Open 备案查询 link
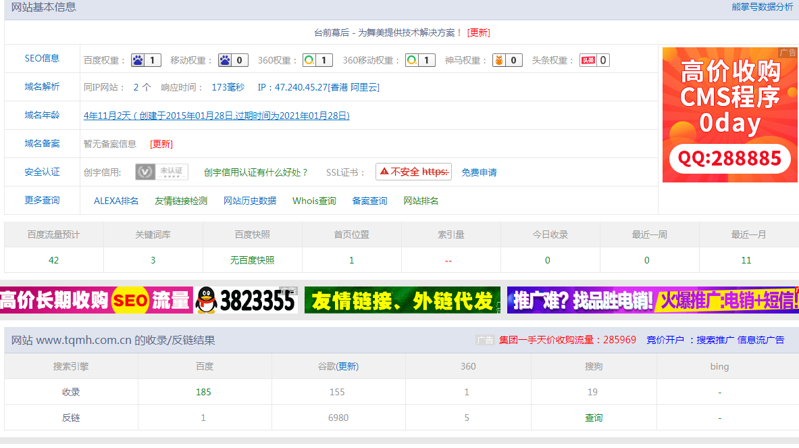Screen dimensions: 799x448 (x=369, y=201)
